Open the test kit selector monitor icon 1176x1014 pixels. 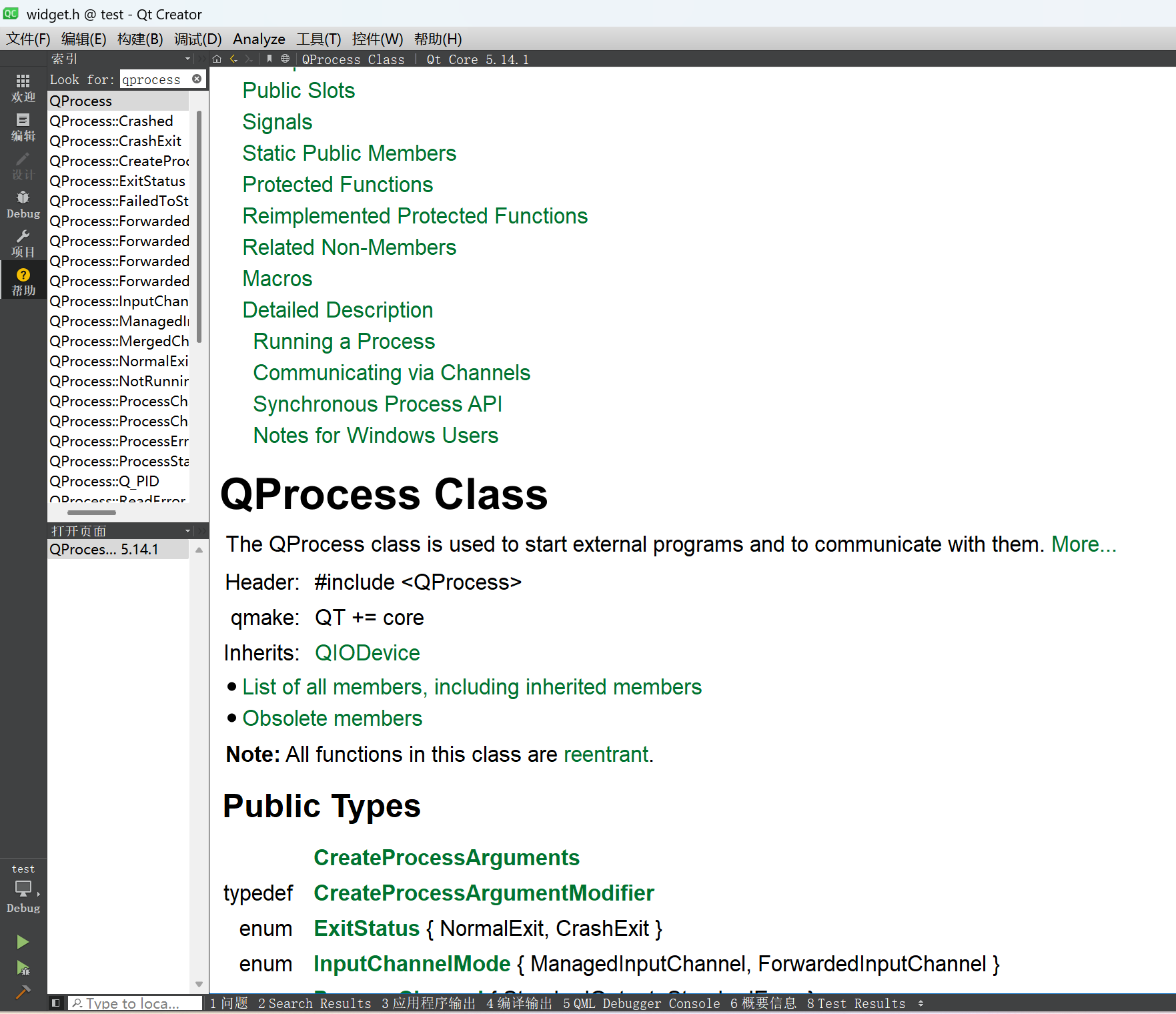tap(23, 889)
